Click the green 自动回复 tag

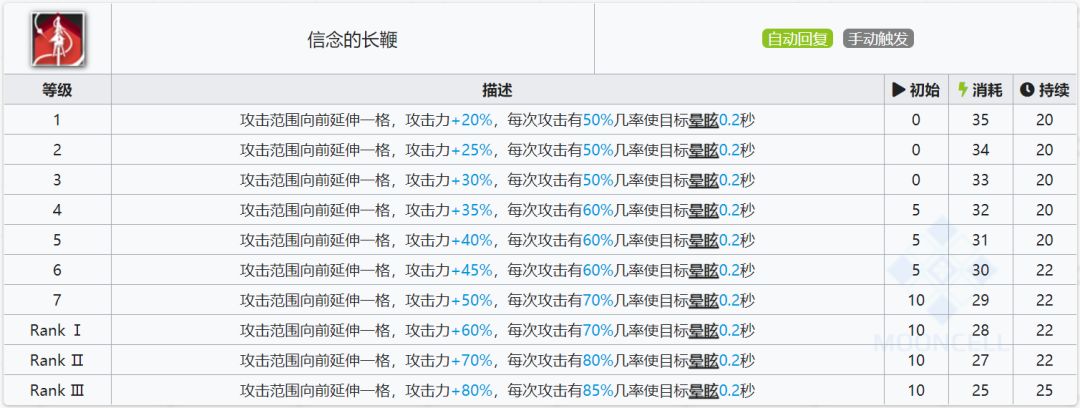coord(797,39)
